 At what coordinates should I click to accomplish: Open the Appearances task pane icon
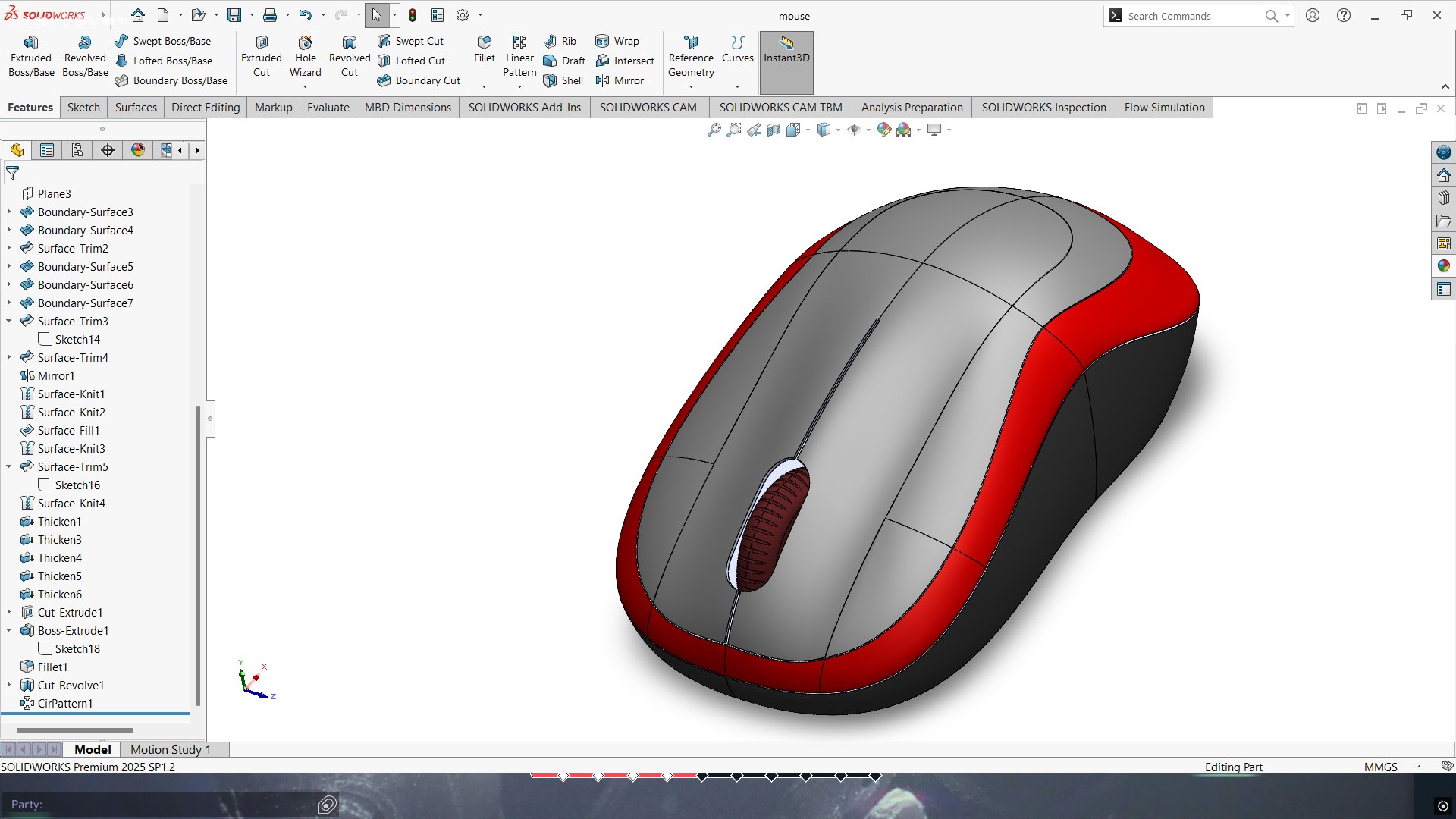coord(1443,266)
